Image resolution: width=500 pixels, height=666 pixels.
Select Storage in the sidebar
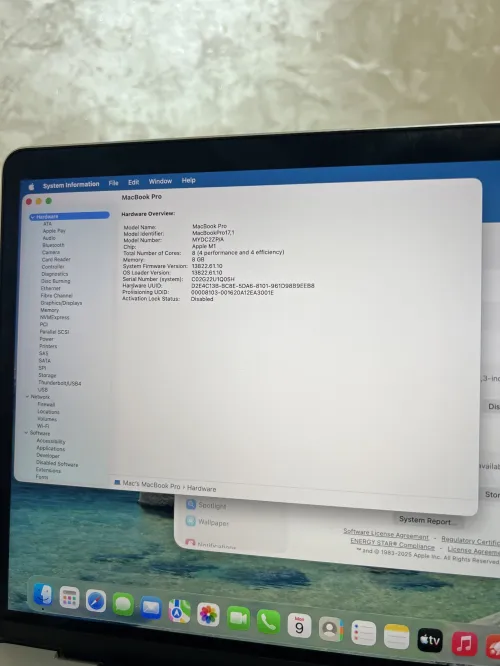click(47, 375)
